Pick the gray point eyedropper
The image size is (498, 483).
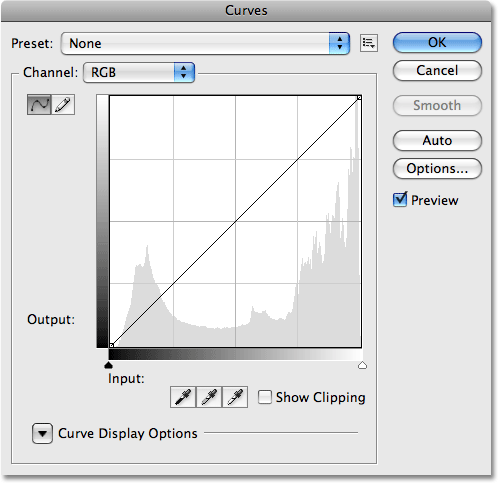tap(209, 397)
